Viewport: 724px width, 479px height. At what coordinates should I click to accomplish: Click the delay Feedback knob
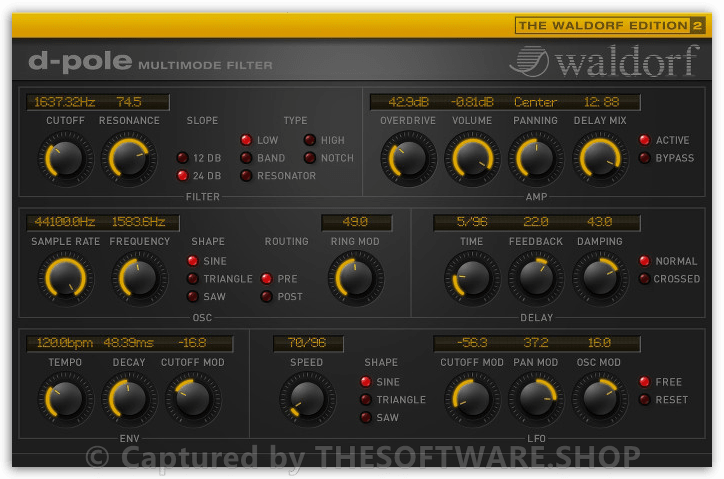coord(535,279)
